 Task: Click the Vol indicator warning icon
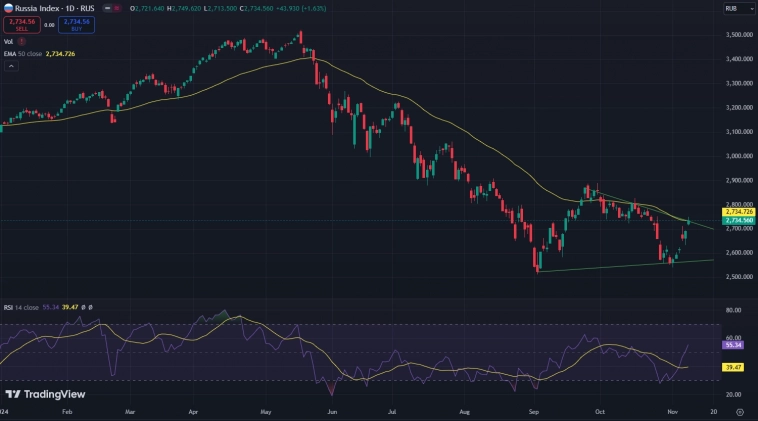coord(22,42)
